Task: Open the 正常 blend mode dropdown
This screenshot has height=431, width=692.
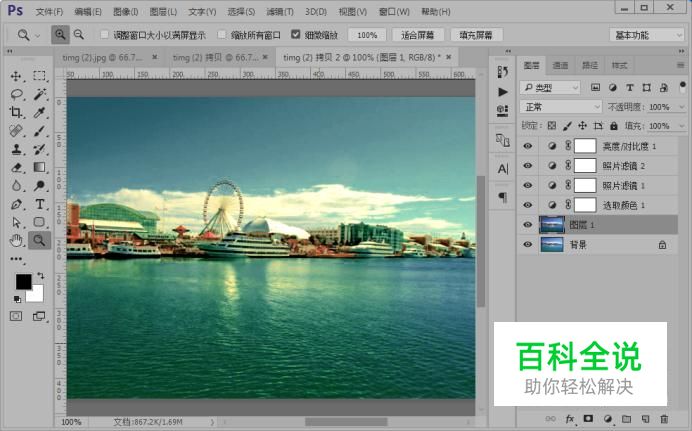Action: (x=561, y=106)
